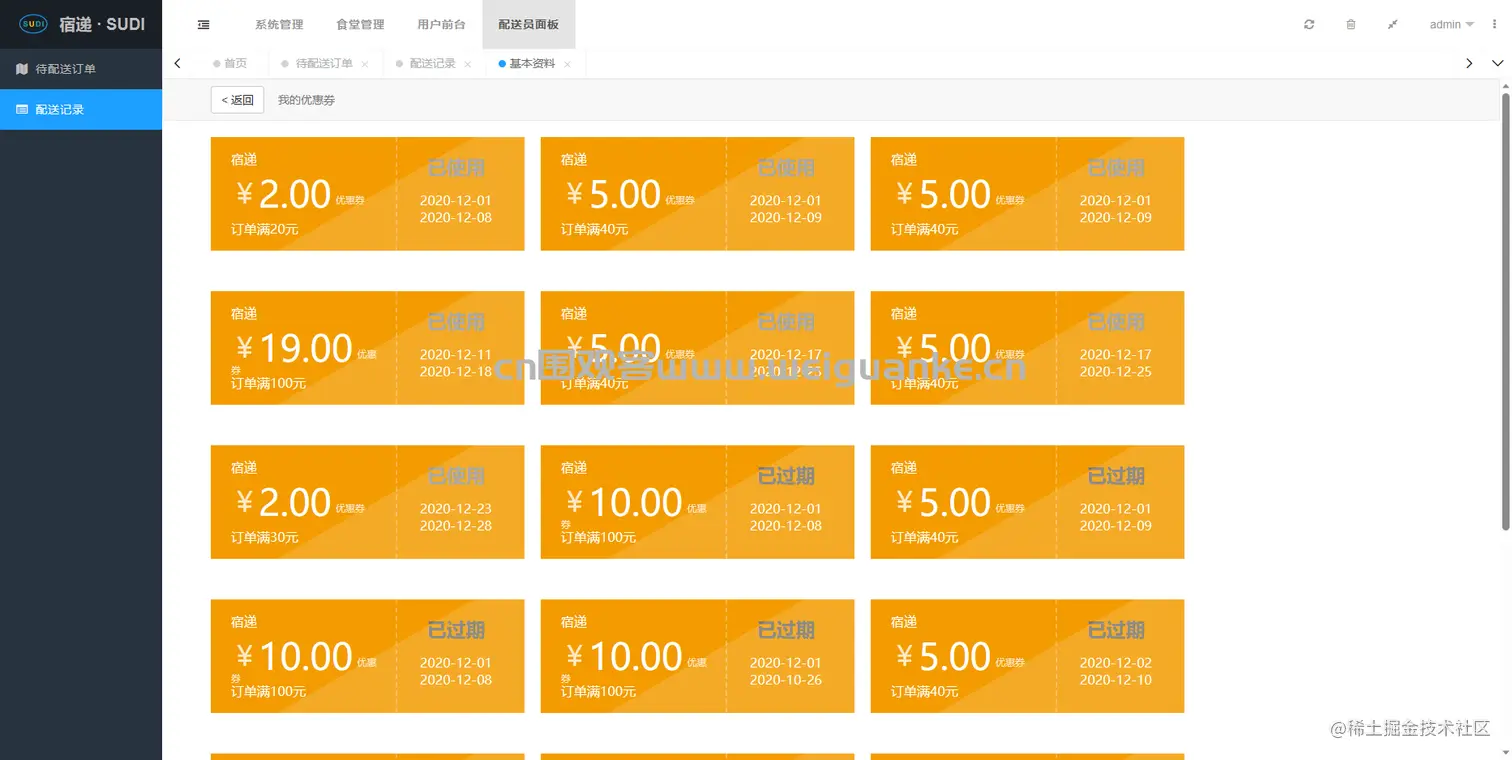Select the 基本资料 tab
Image resolution: width=1512 pixels, height=760 pixels.
[532, 63]
